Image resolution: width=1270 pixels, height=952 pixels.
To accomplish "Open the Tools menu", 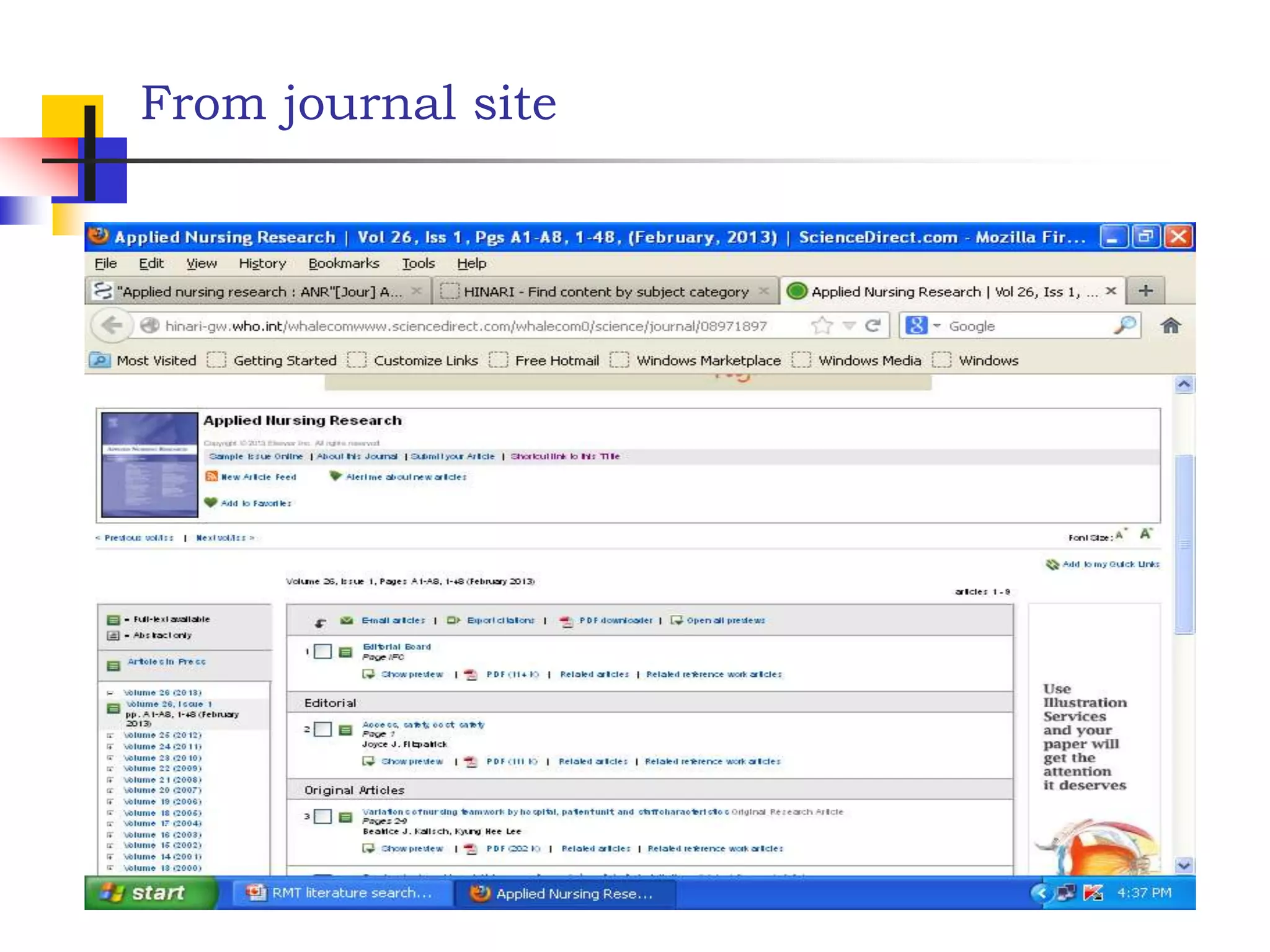I will click(x=419, y=263).
